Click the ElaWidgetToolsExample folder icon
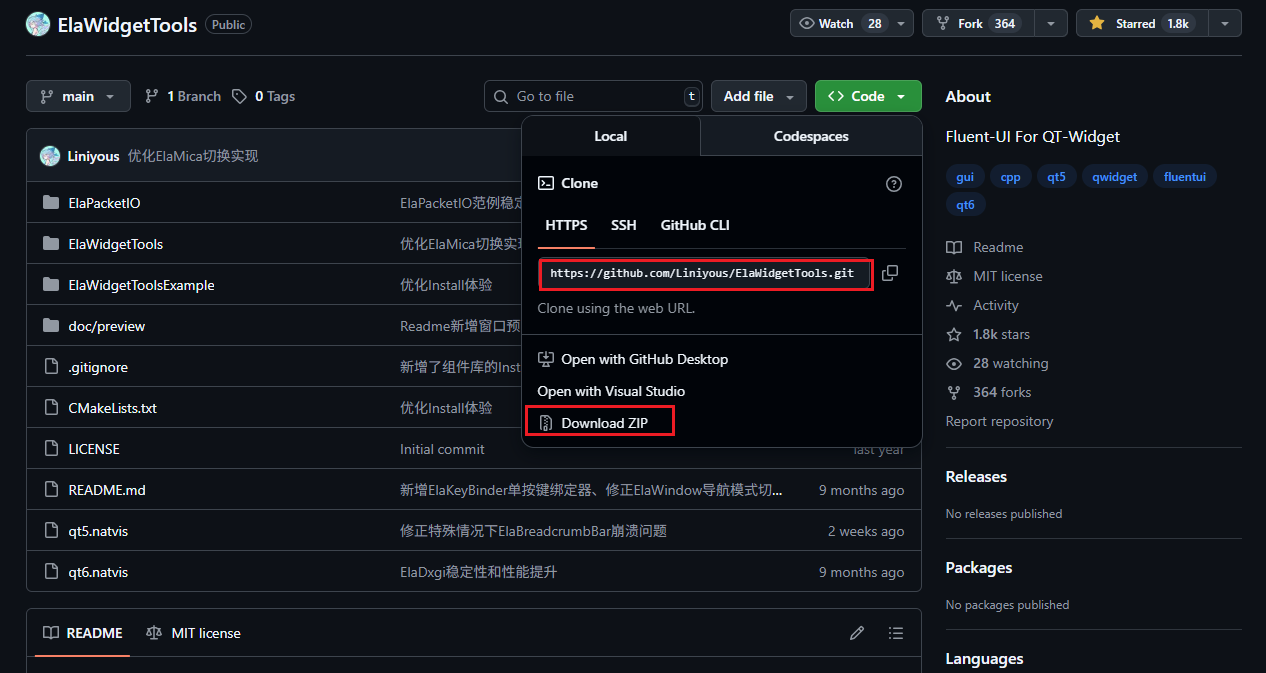 [x=51, y=285]
